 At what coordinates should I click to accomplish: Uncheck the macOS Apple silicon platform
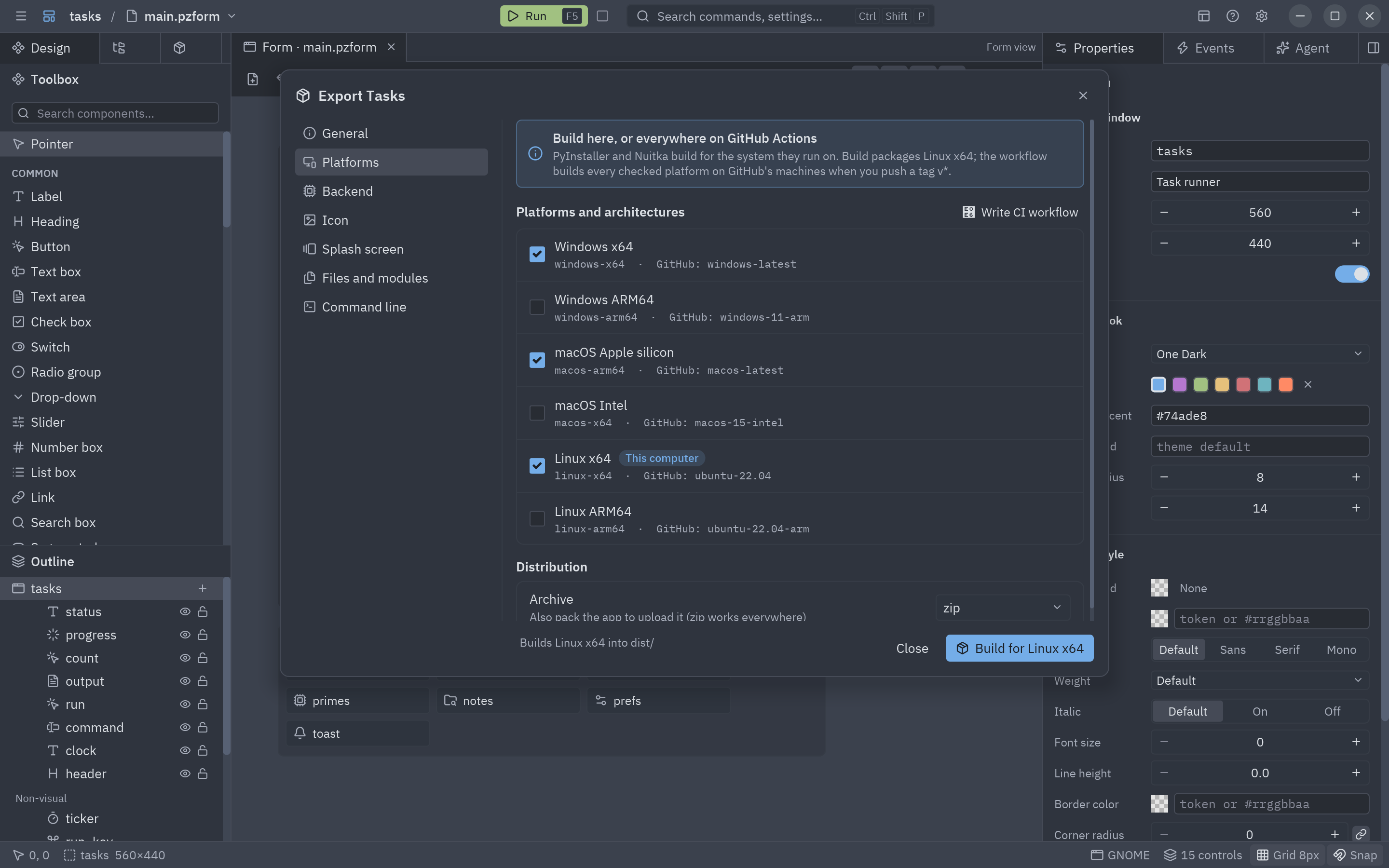(537, 360)
